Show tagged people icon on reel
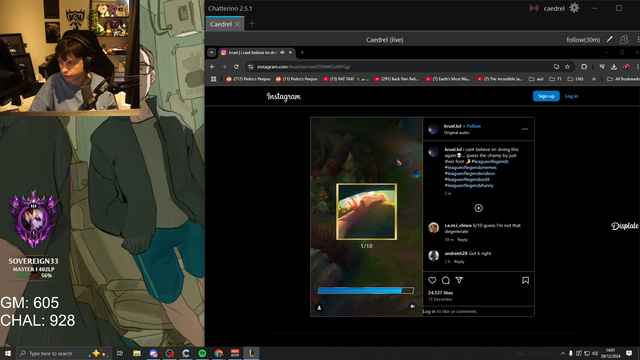 click(319, 307)
